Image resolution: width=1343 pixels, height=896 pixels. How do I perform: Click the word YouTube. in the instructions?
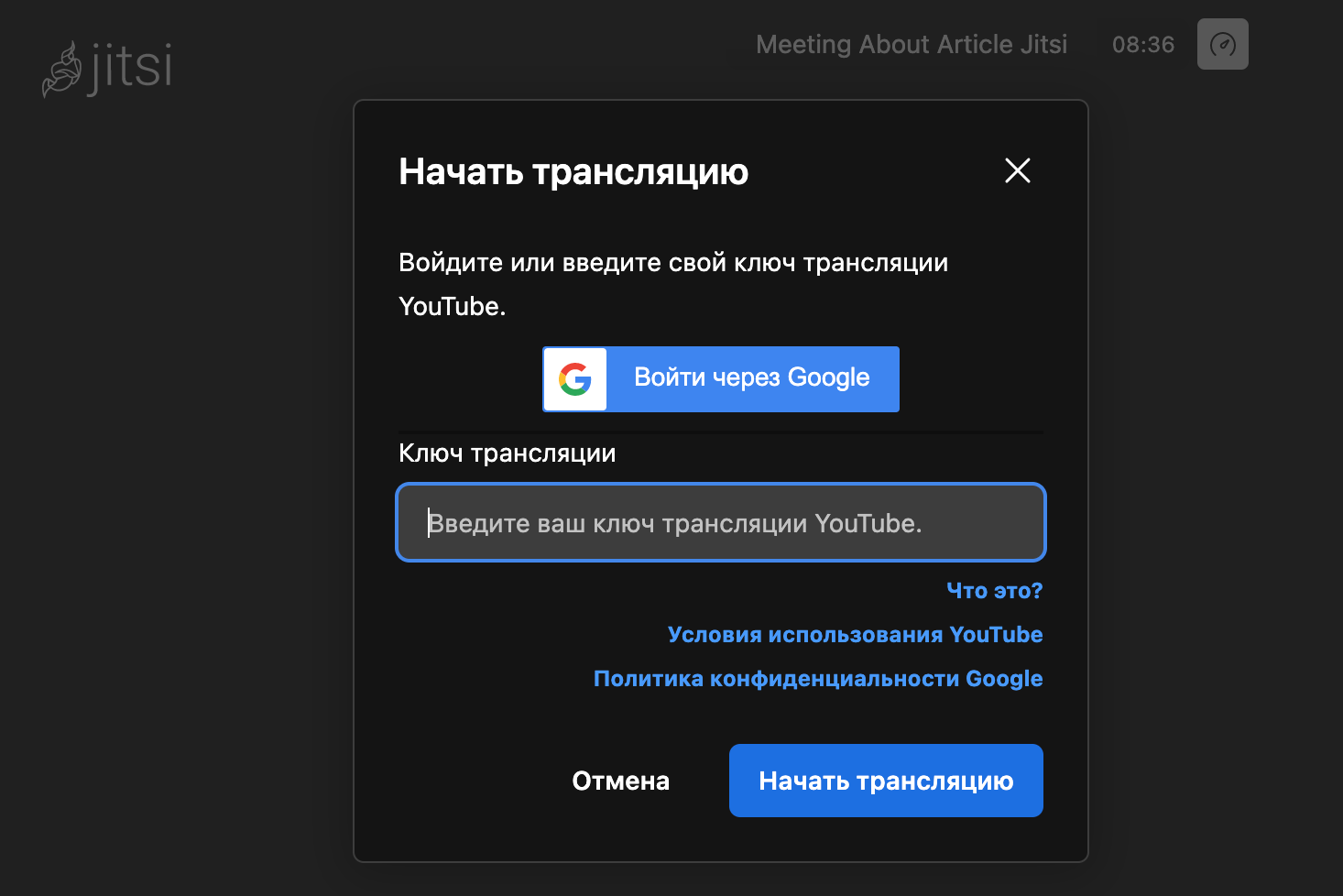tap(452, 307)
